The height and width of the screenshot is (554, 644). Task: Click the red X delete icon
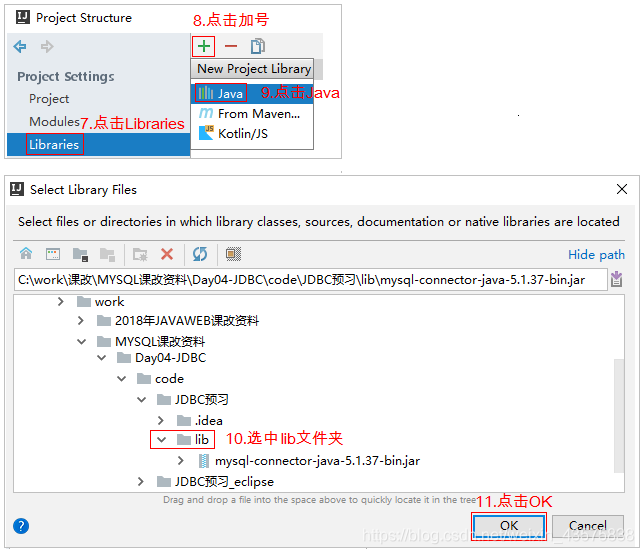(167, 254)
